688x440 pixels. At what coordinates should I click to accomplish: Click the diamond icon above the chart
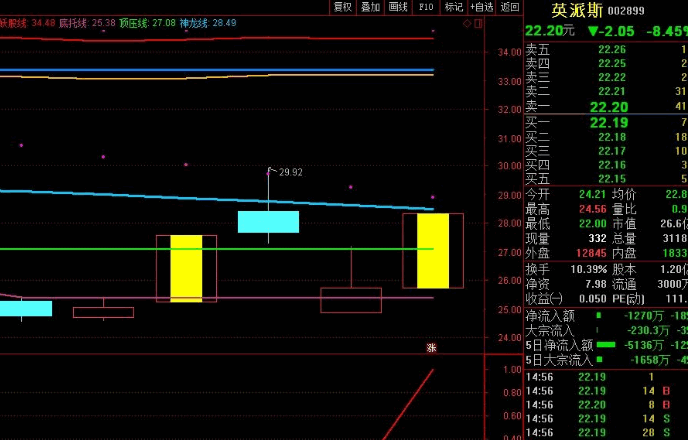pyautogui.click(x=467, y=23)
